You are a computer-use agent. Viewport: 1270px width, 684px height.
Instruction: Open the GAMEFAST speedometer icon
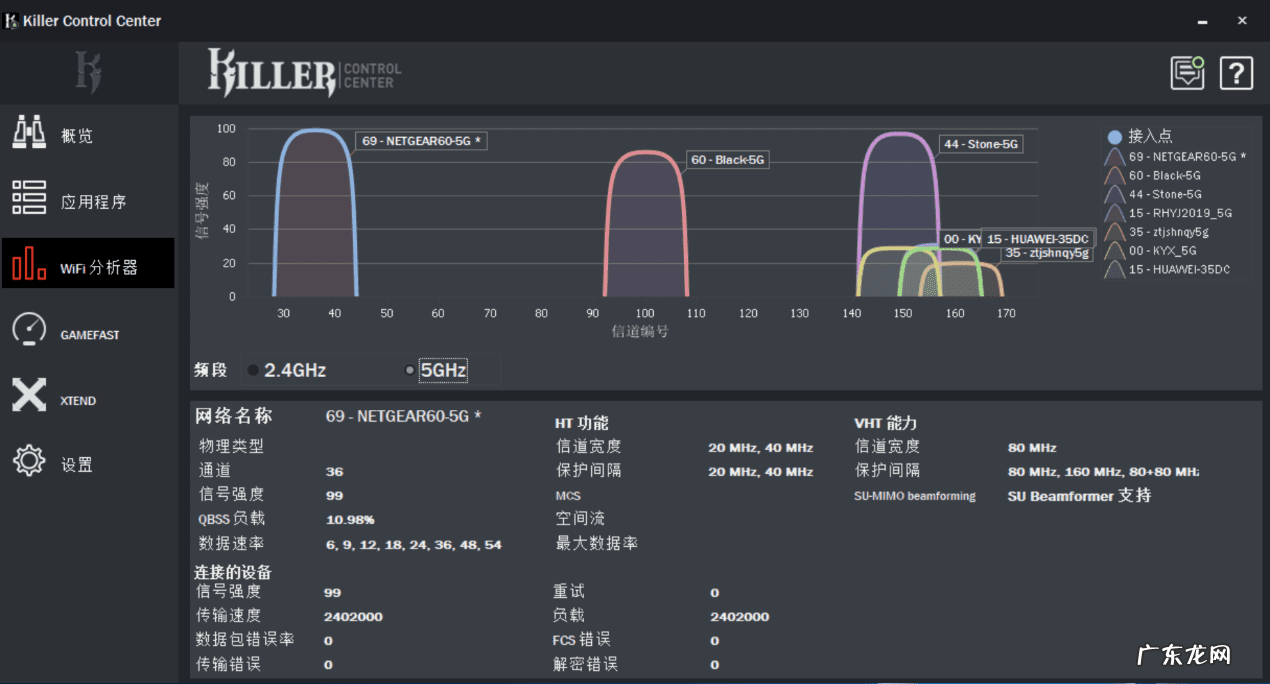pyautogui.click(x=28, y=330)
